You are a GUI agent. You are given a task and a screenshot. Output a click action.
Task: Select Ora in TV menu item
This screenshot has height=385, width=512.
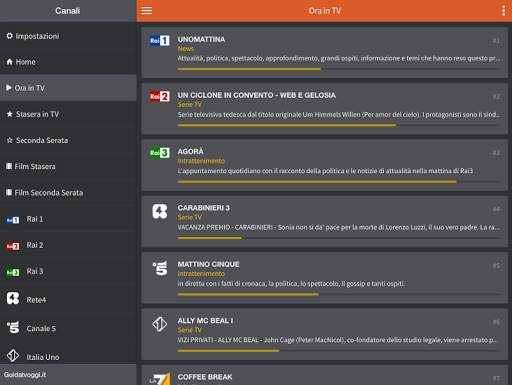click(x=68, y=88)
